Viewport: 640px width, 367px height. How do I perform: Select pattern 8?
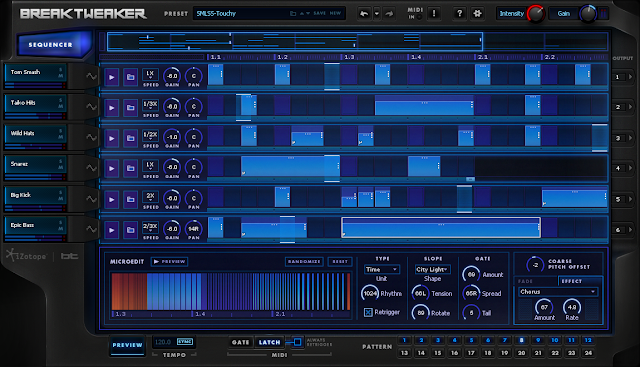click(x=522, y=340)
